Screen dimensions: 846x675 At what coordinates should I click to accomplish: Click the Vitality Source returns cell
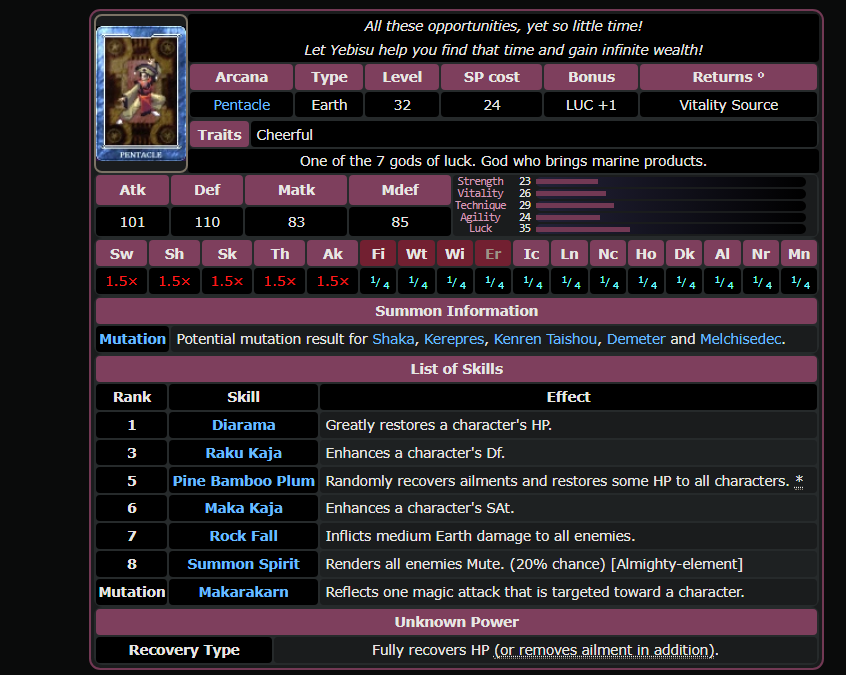728,105
